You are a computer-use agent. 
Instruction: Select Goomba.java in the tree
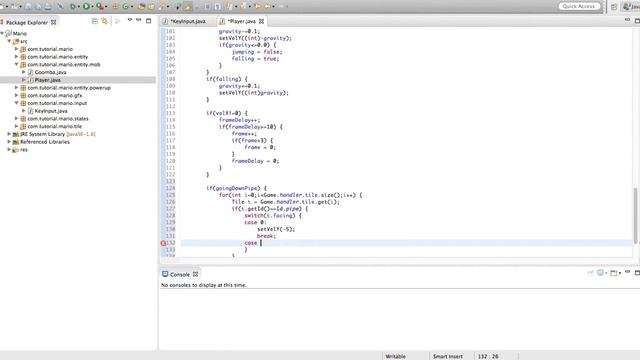pyautogui.click(x=50, y=72)
